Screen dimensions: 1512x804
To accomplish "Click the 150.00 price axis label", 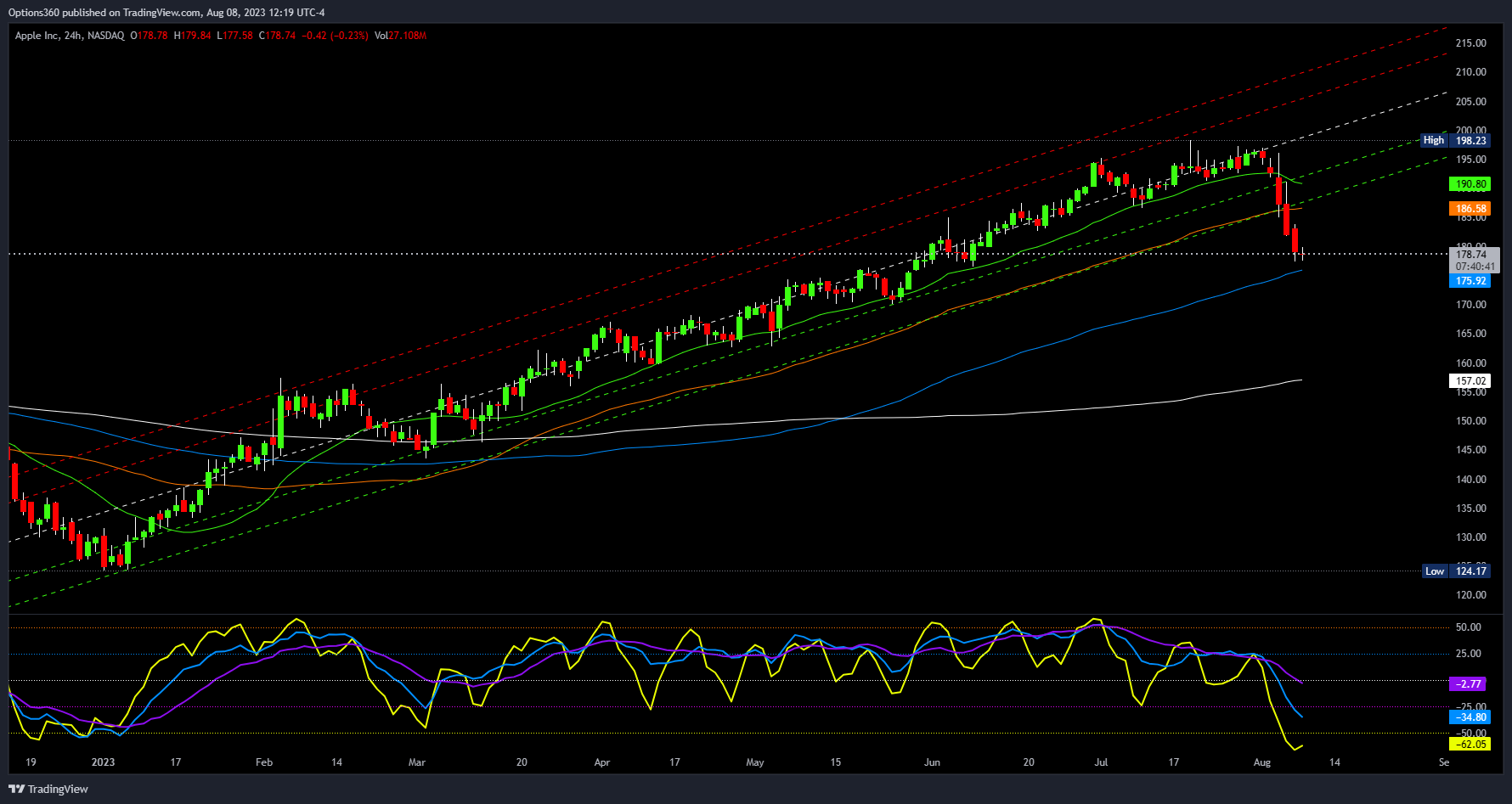I will tap(1471, 420).
